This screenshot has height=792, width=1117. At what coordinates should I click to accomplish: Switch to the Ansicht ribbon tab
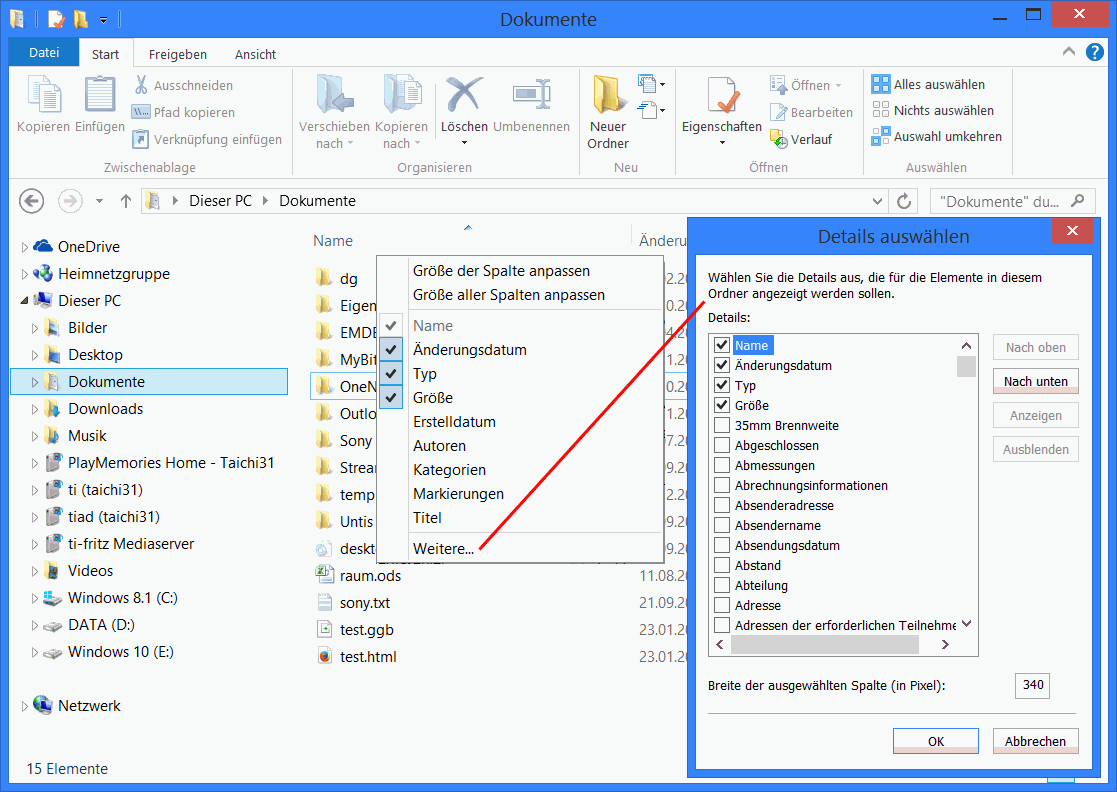(x=255, y=54)
